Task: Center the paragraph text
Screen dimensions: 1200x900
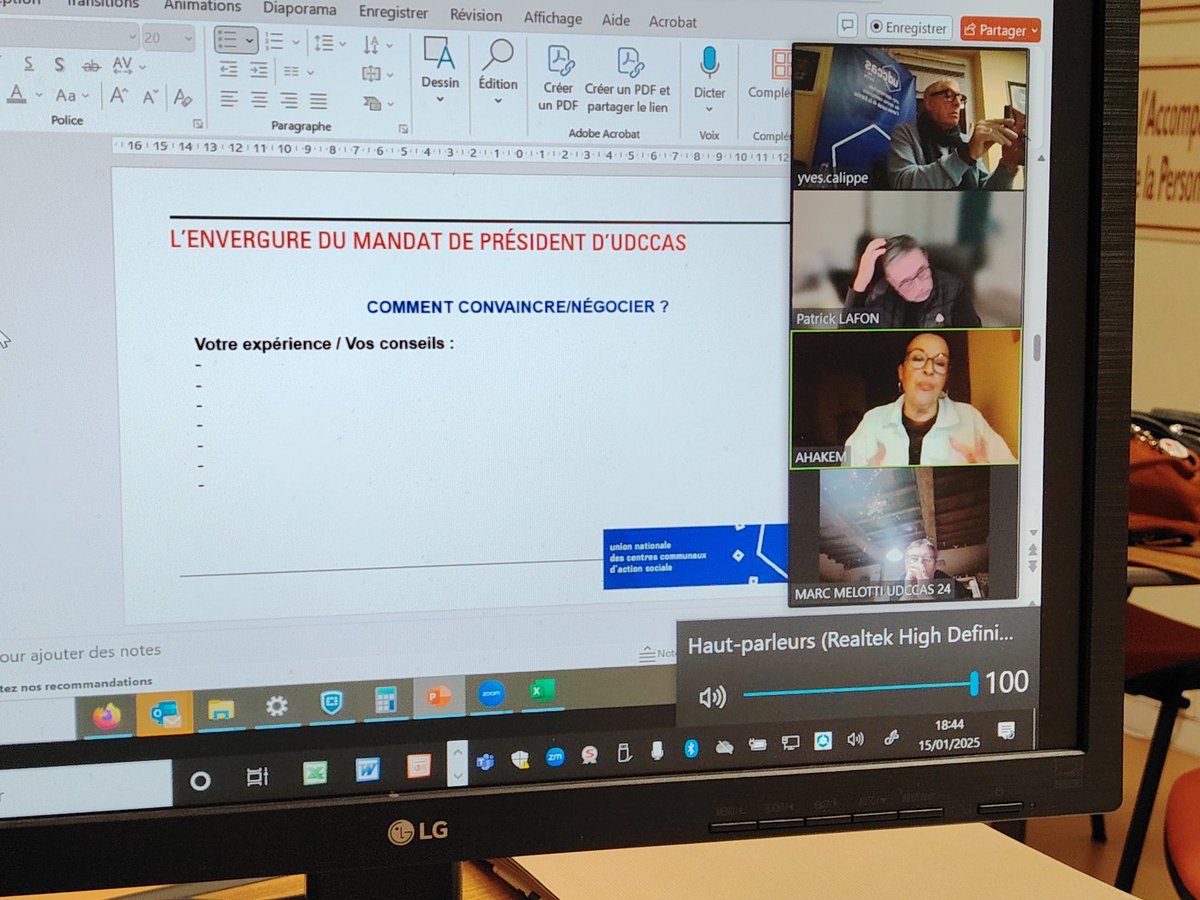Action: [x=259, y=99]
